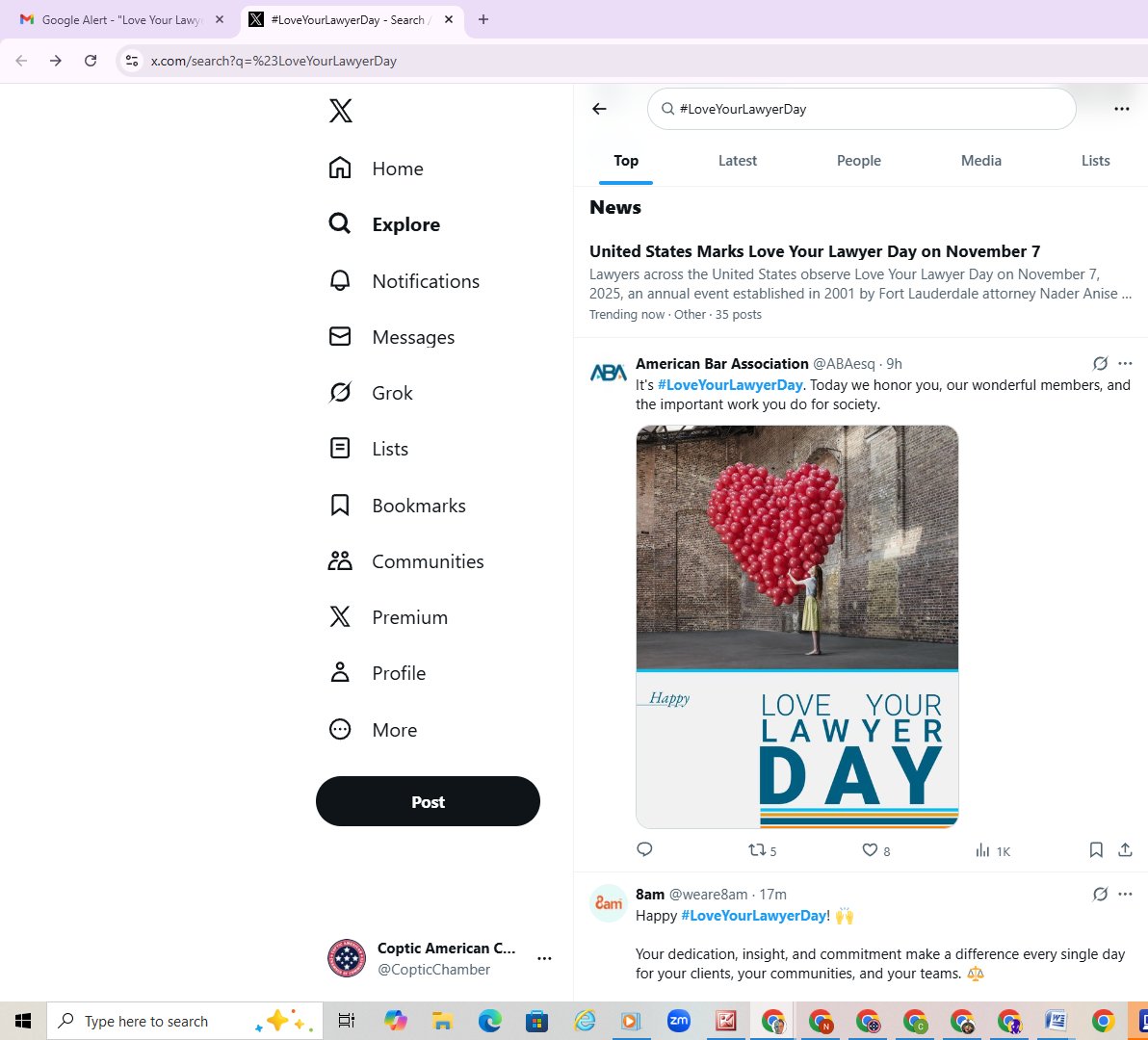Click the ABA avatar logo
The height and width of the screenshot is (1040, 1148).
[609, 373]
